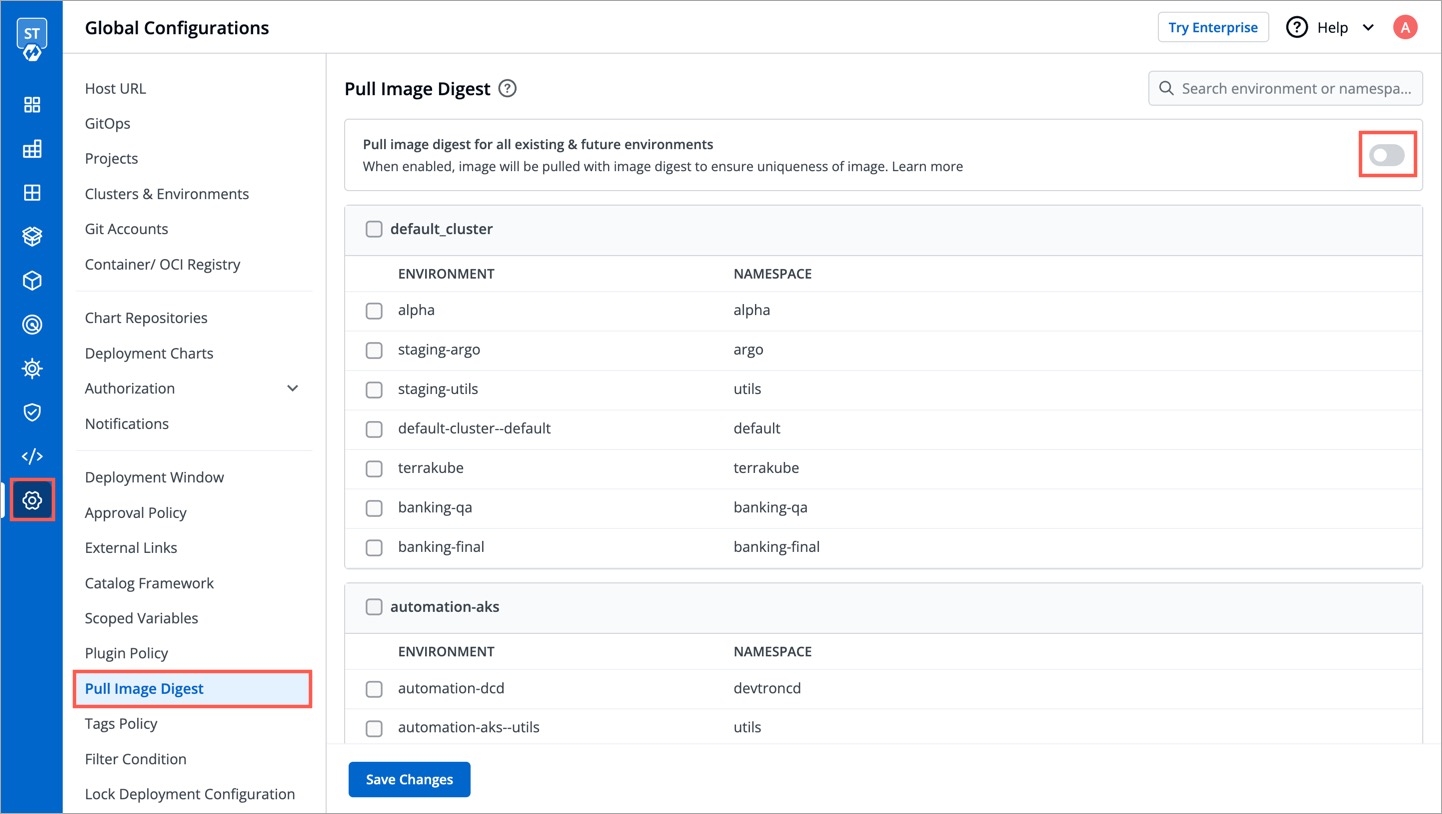Click the Try Enterprise button
The height and width of the screenshot is (814, 1442).
click(x=1212, y=28)
